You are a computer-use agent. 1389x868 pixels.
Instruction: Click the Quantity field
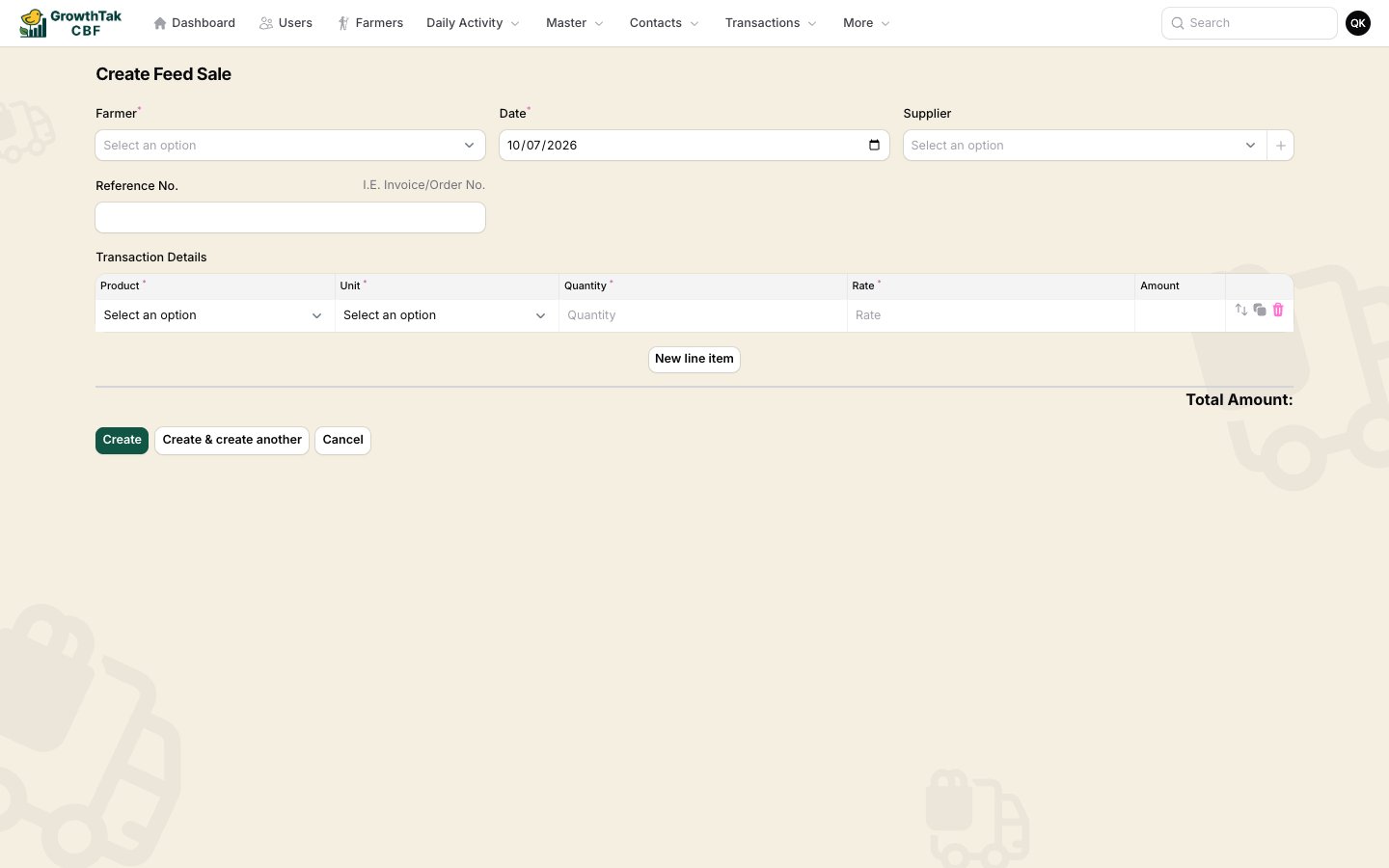click(702, 315)
